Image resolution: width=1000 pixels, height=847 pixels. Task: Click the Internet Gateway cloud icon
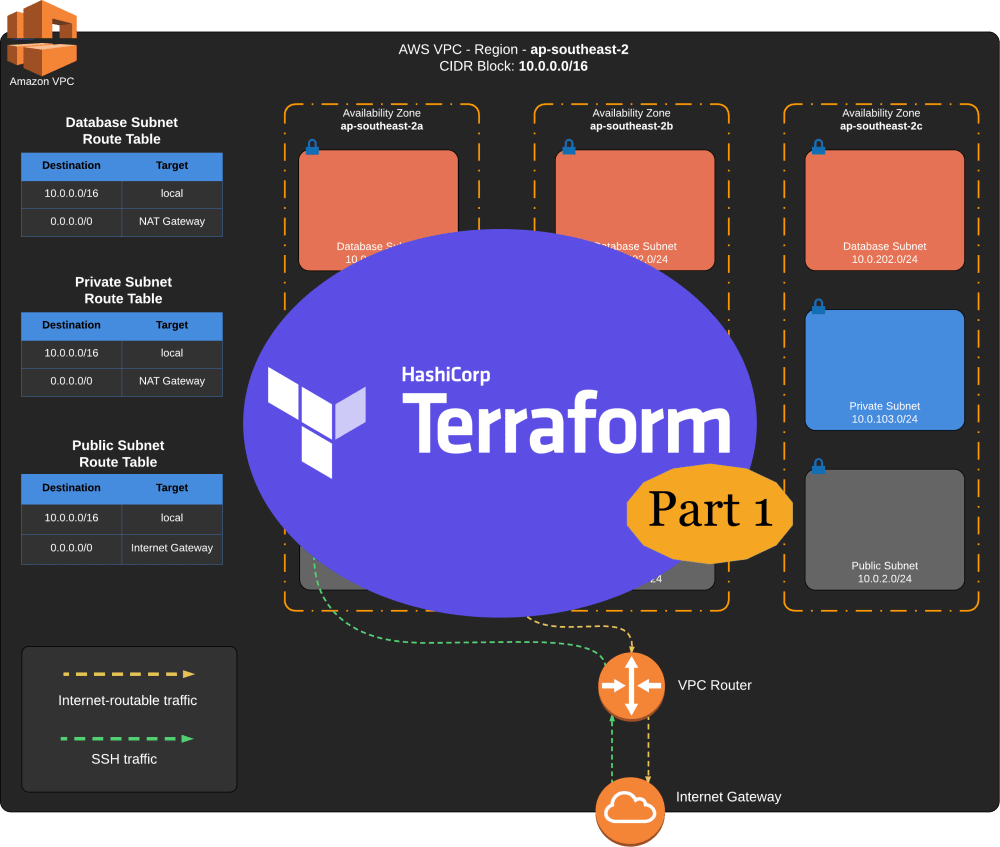[630, 808]
